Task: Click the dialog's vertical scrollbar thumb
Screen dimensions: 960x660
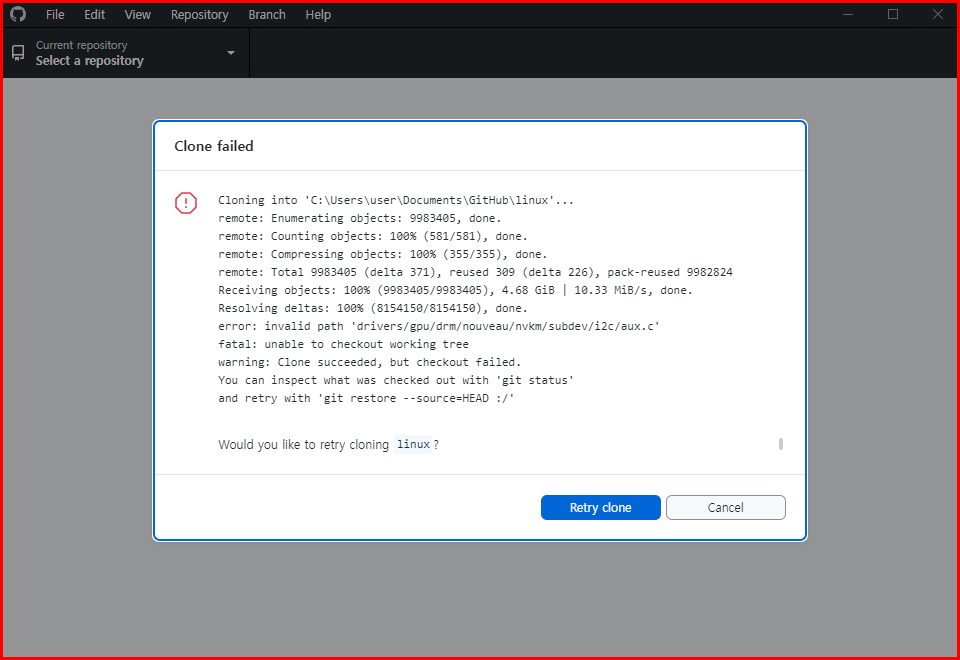Action: pyautogui.click(x=781, y=444)
